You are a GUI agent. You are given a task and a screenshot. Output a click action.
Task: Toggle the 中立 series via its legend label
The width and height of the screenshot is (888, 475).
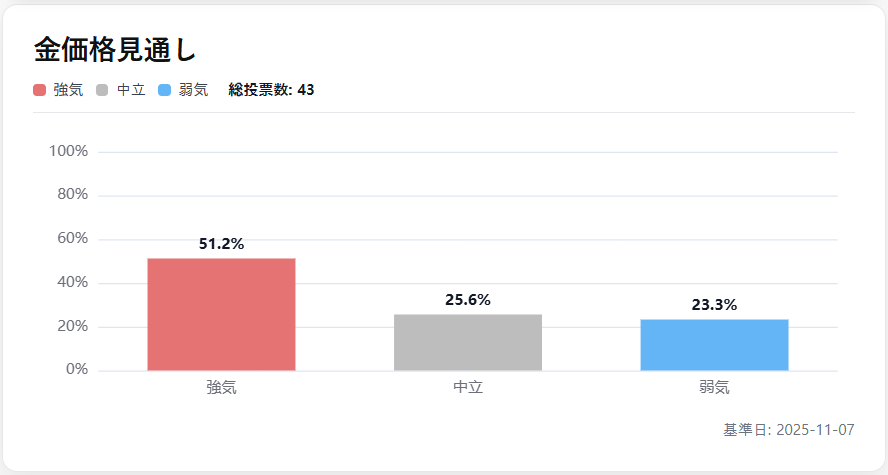(x=131, y=90)
